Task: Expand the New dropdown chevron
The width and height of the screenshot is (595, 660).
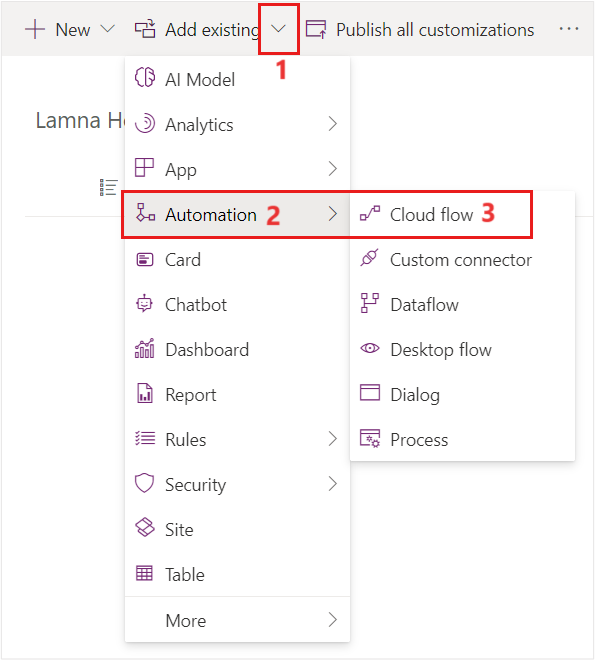Action: [108, 29]
